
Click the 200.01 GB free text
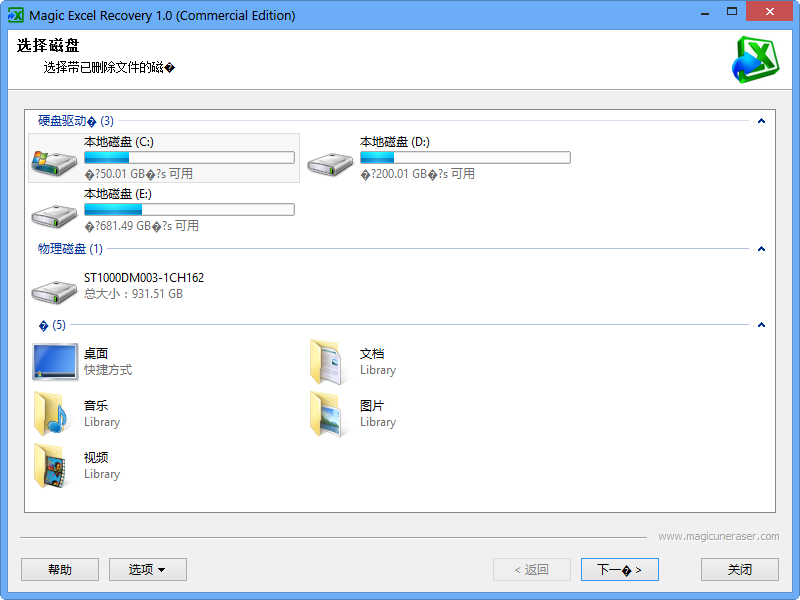point(417,174)
